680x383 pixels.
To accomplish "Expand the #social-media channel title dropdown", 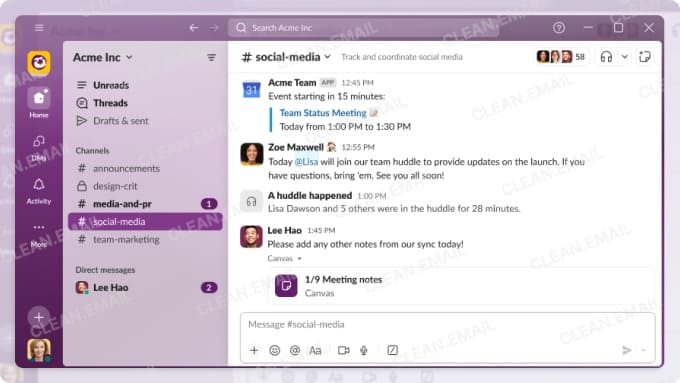I will coord(287,57).
